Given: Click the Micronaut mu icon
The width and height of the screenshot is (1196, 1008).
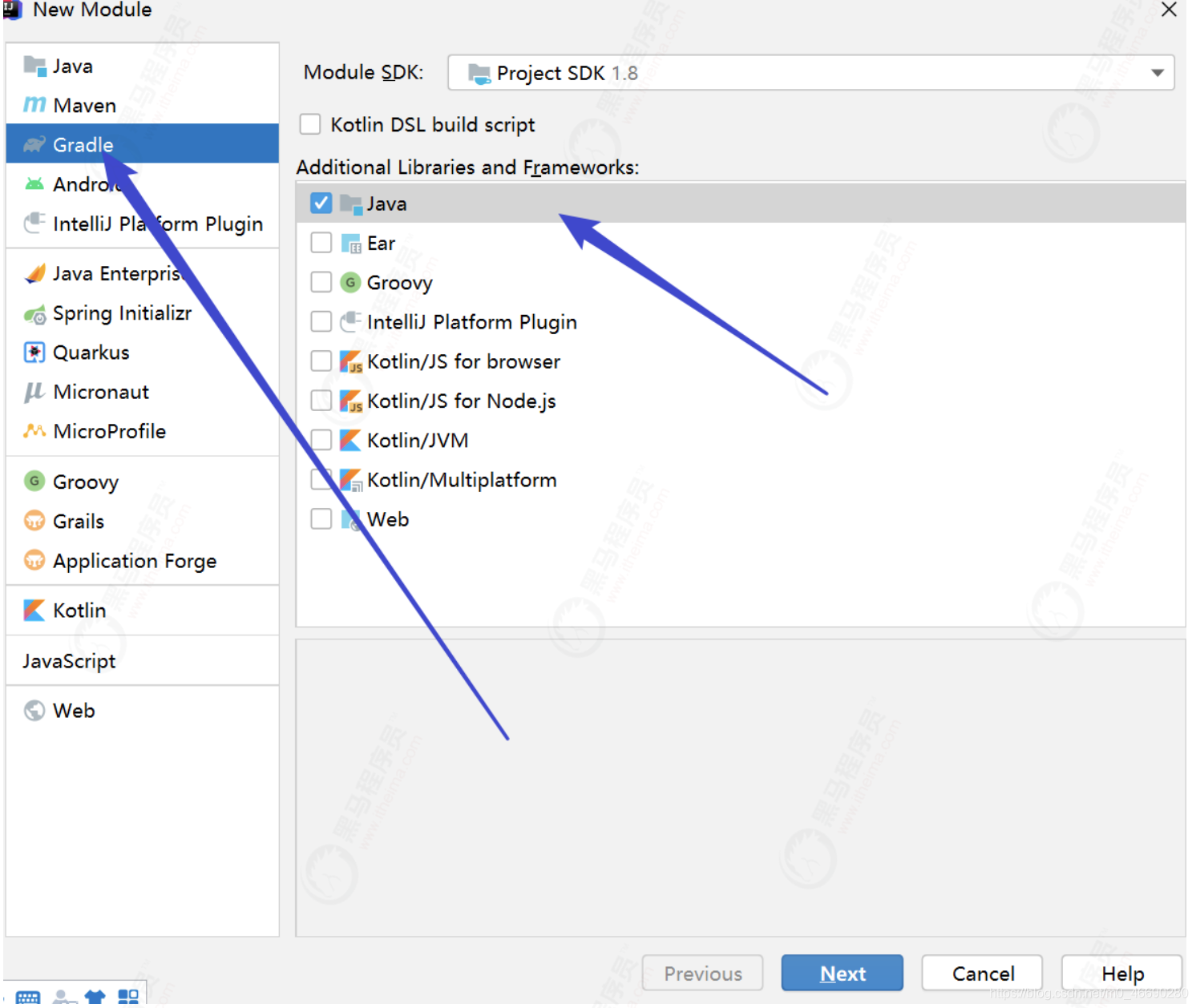Looking at the screenshot, I should point(34,392).
